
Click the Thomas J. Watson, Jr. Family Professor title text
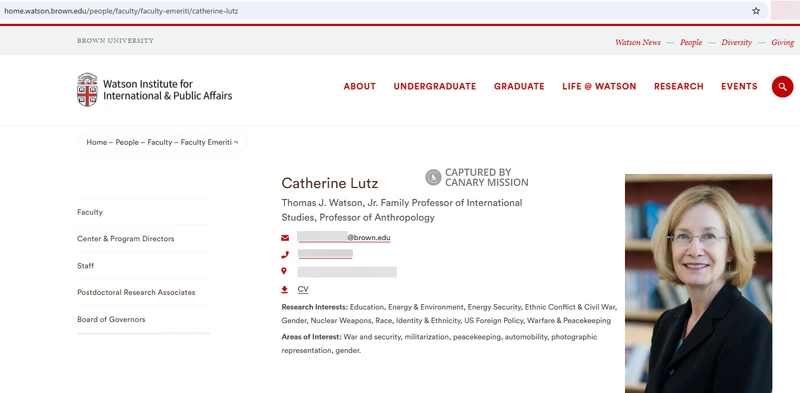pos(402,210)
